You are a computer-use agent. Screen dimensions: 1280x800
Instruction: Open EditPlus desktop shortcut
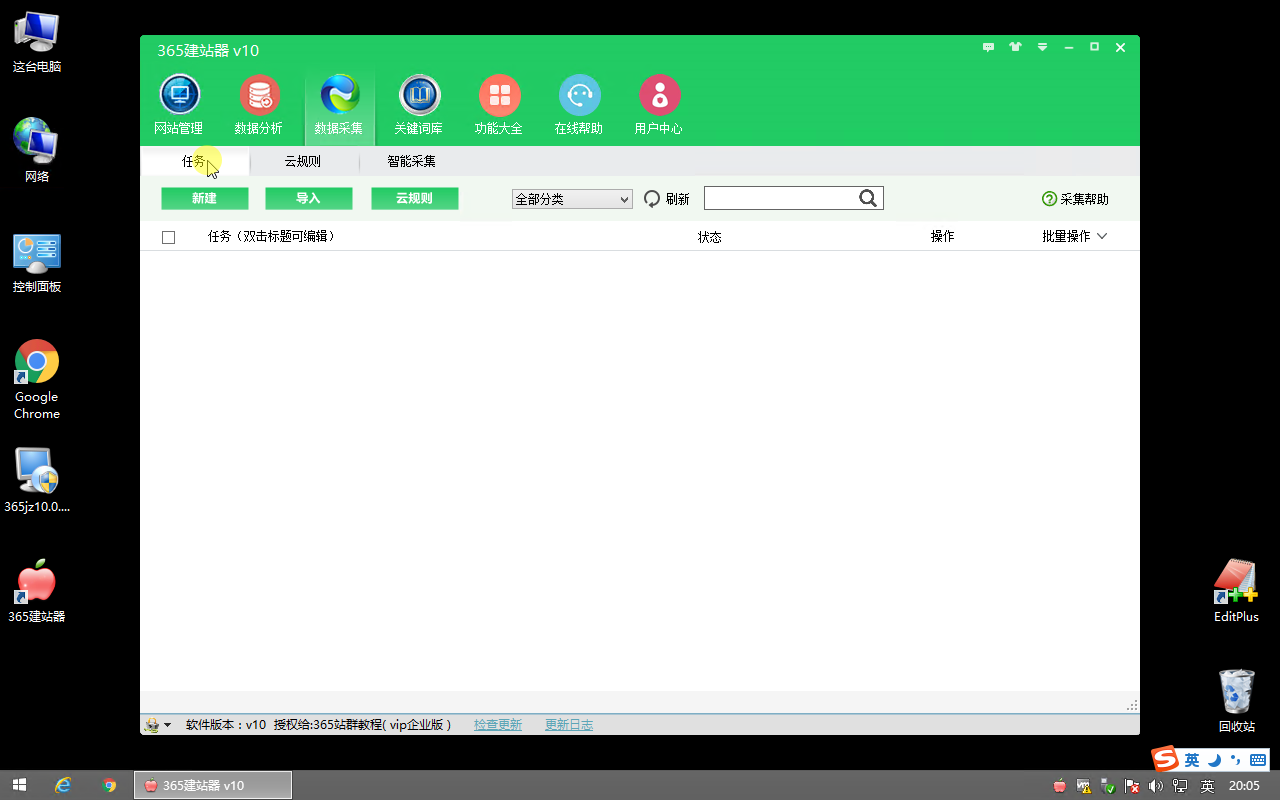[x=1236, y=581]
